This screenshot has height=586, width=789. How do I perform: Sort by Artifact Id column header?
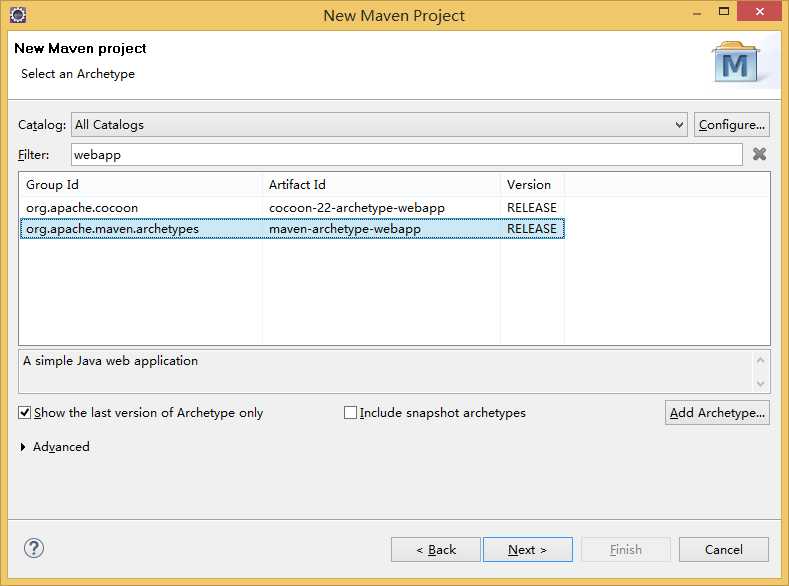click(x=381, y=185)
